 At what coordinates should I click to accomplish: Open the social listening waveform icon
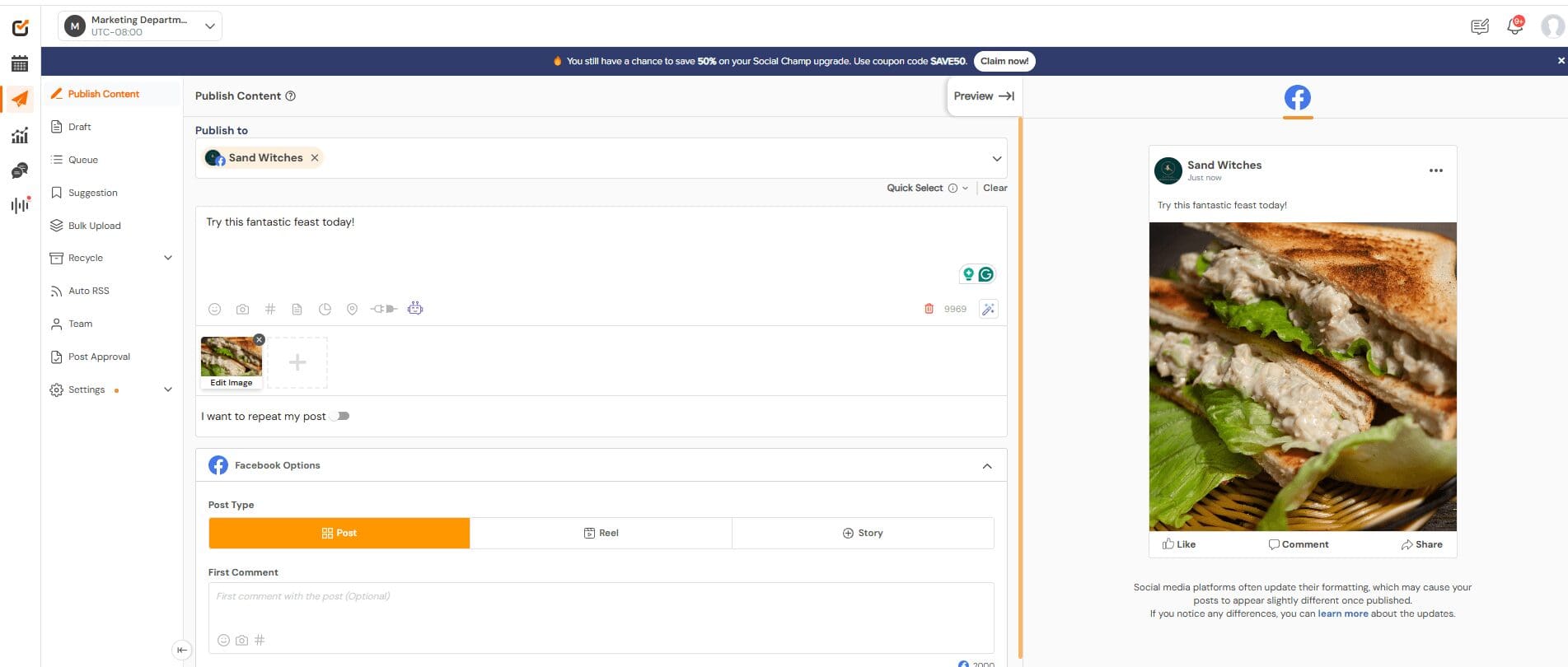20,205
